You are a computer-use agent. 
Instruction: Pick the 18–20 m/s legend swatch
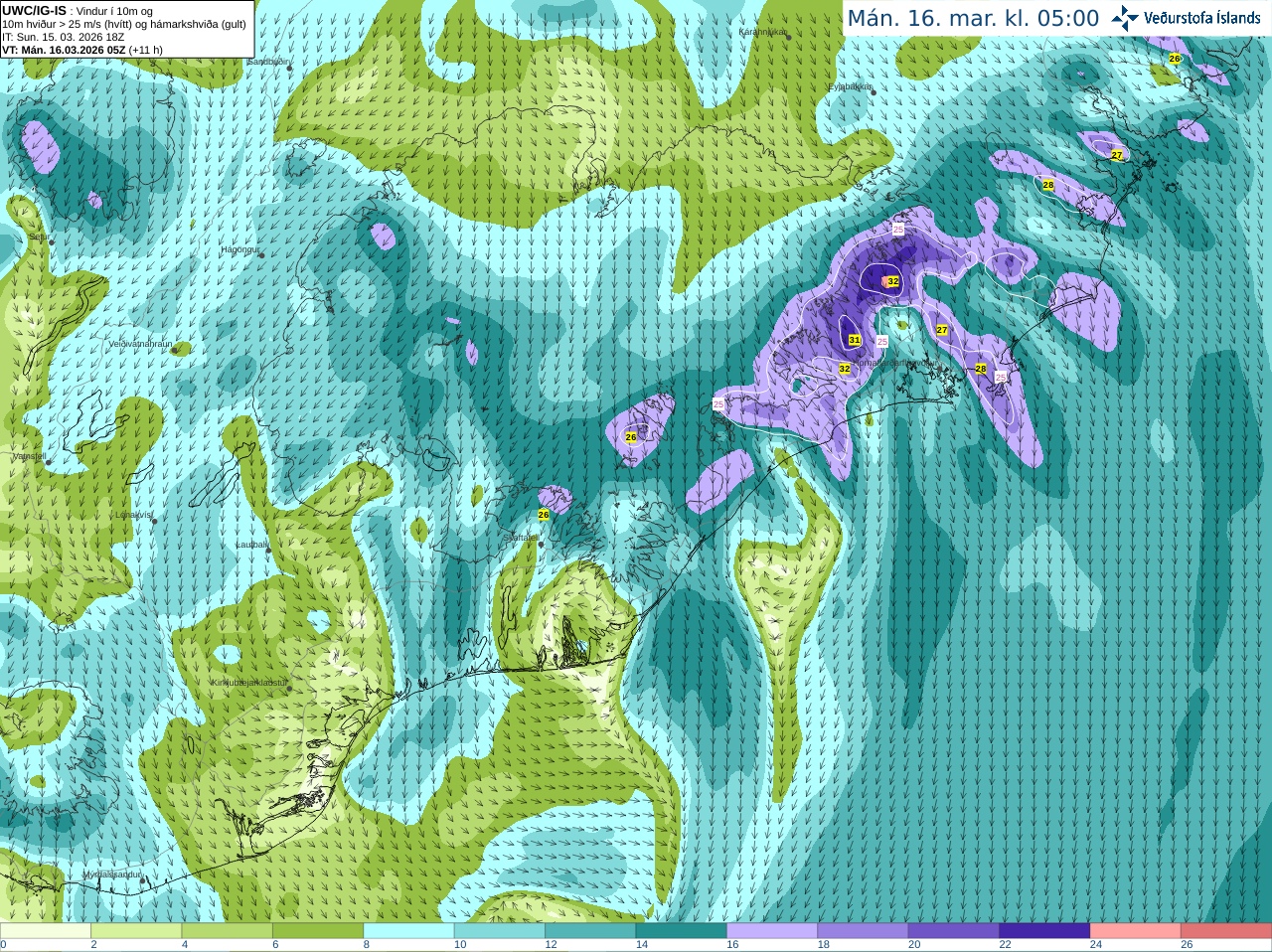(x=863, y=931)
